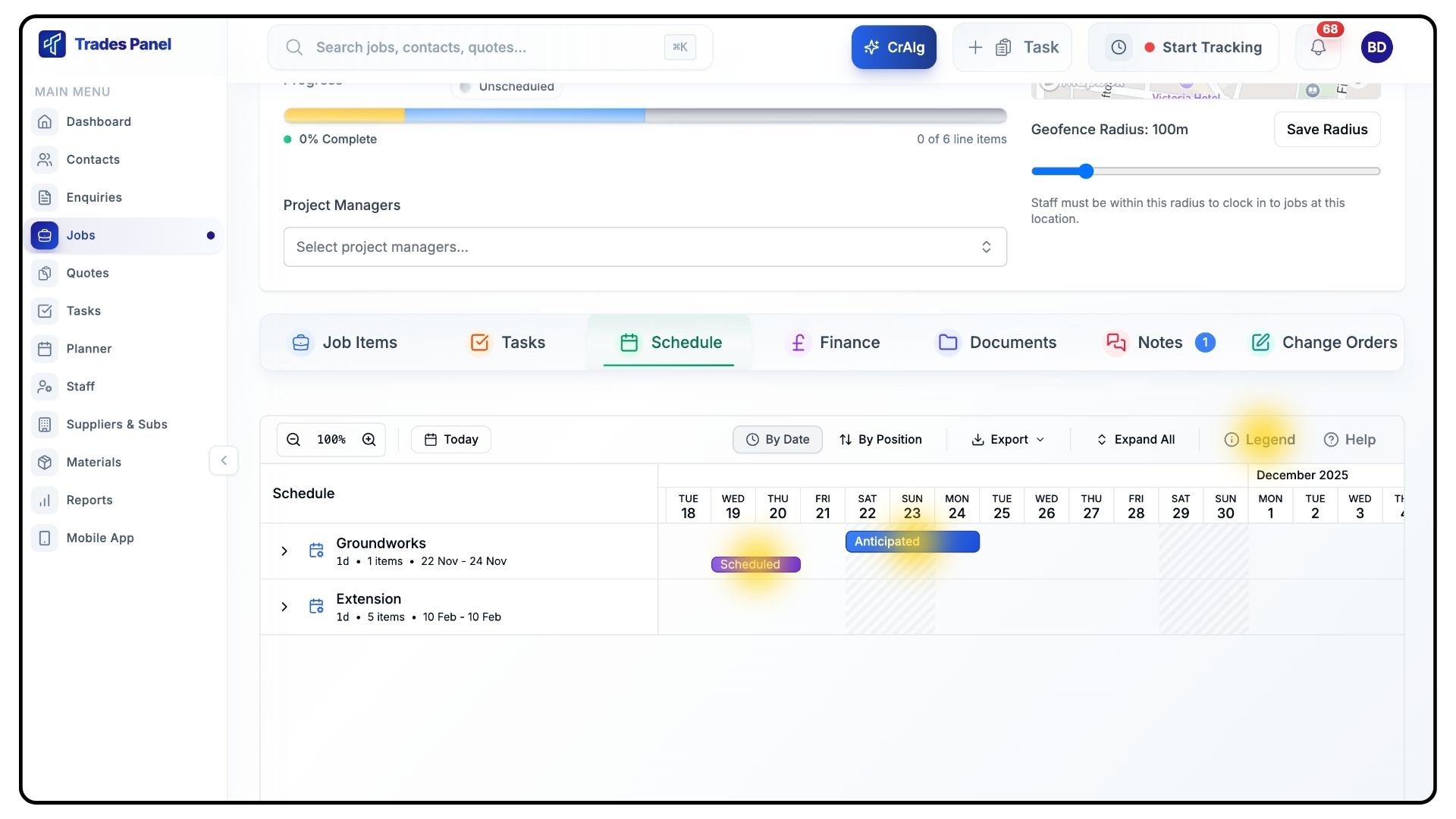
Task: Collapse the sidebar with the arrow button
Action: click(224, 461)
